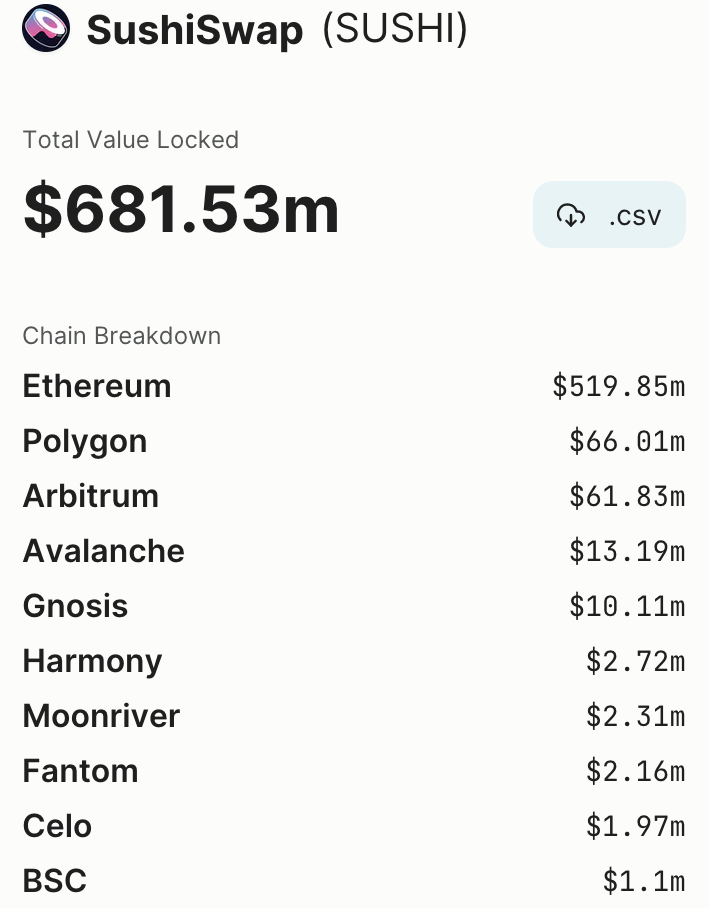
Task: Select the Celo chain entry
Action: click(57, 826)
